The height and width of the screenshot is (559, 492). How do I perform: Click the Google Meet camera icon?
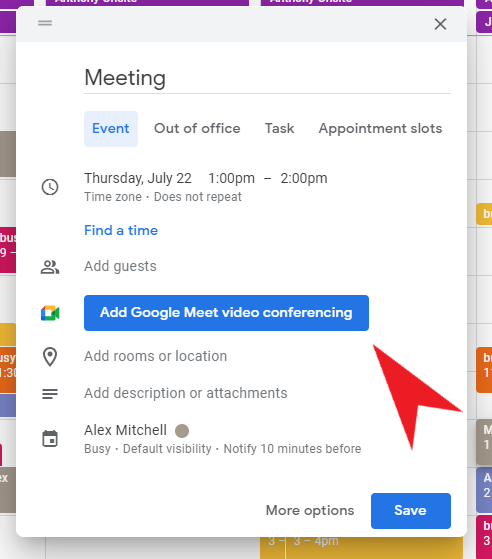[50, 313]
